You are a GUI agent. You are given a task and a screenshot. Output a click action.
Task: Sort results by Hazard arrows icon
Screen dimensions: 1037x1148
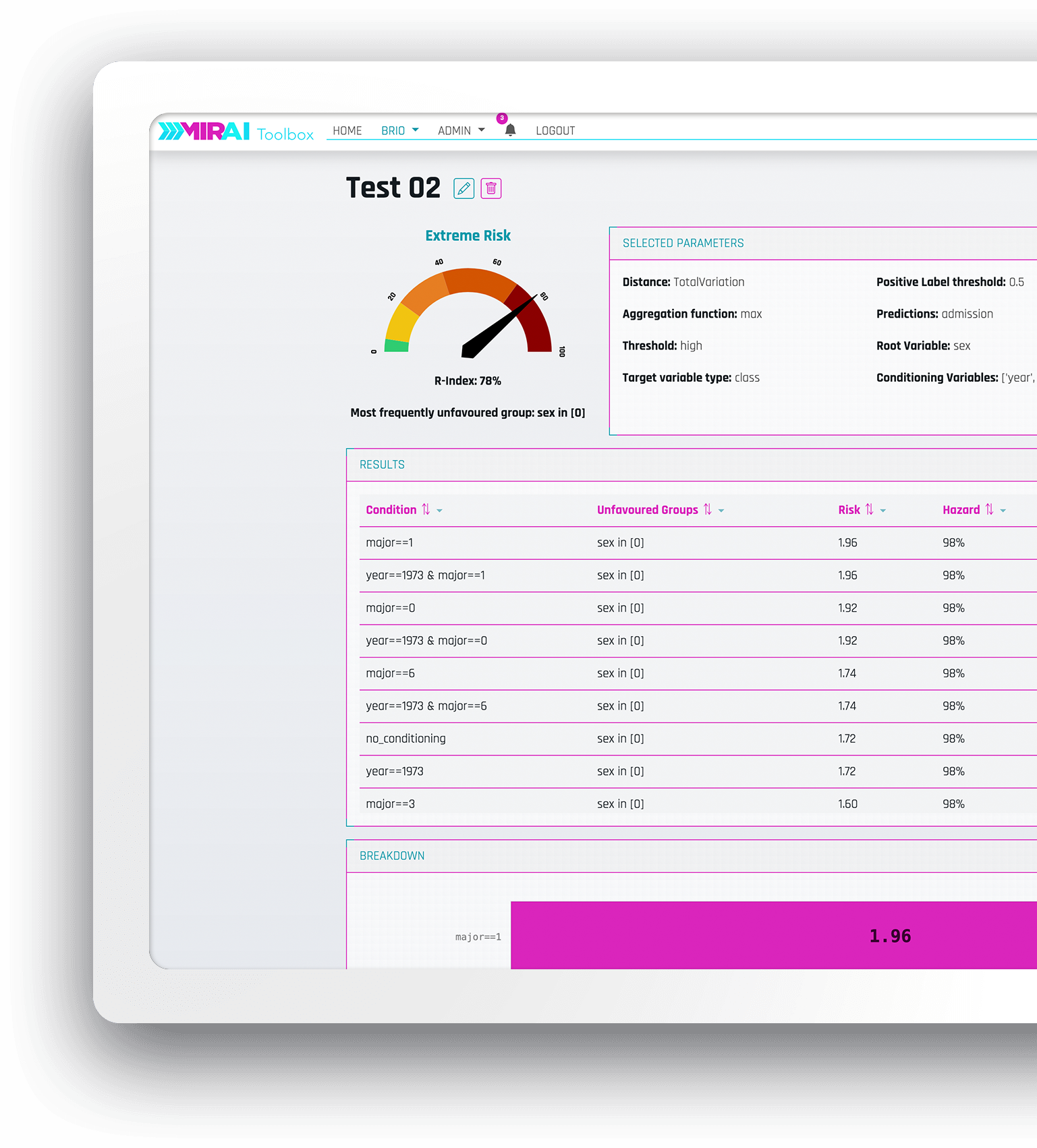click(989, 509)
